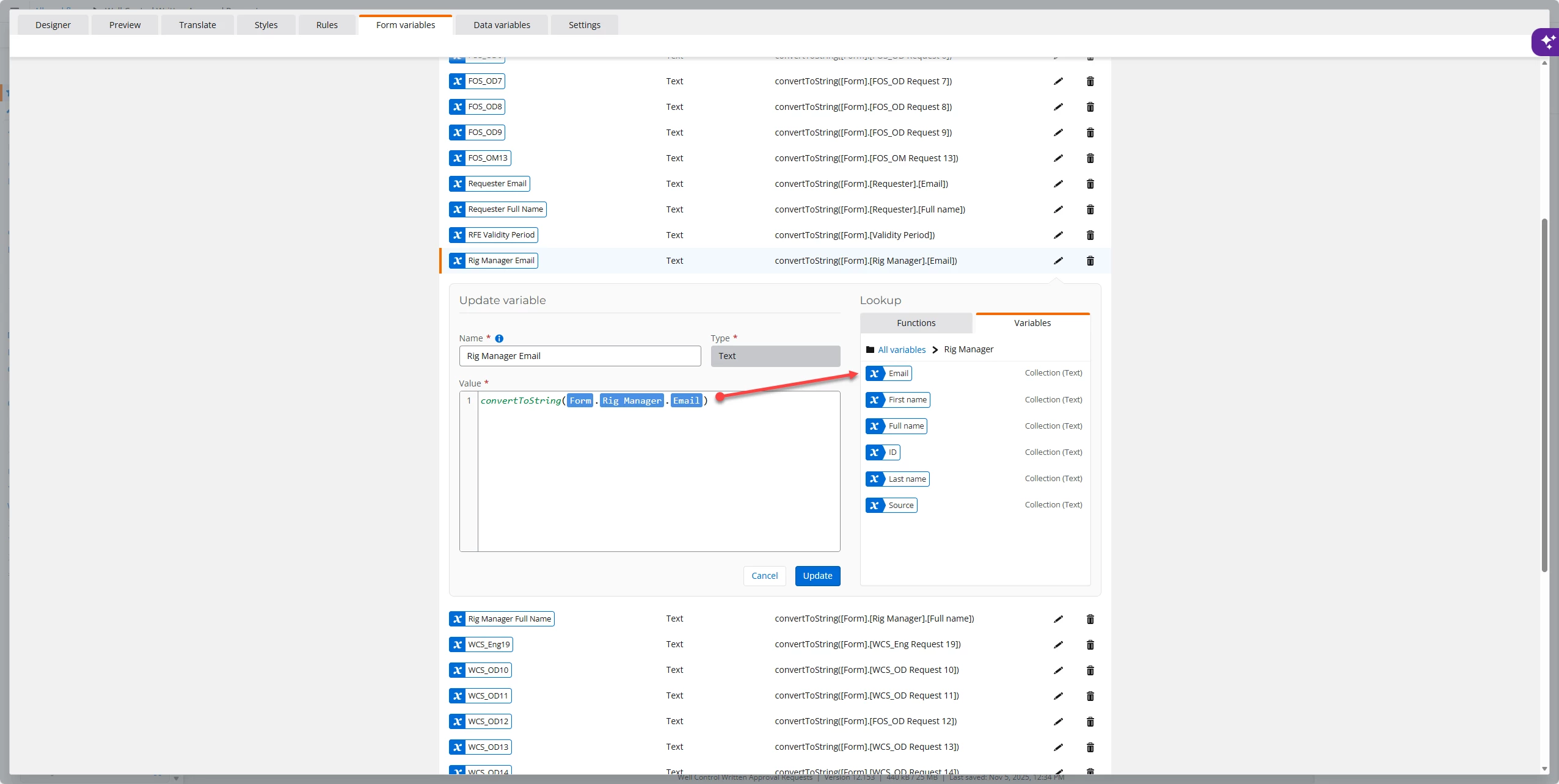Switch to the Functions lookup tab
Viewport: 1559px width, 784px height.
(x=916, y=323)
